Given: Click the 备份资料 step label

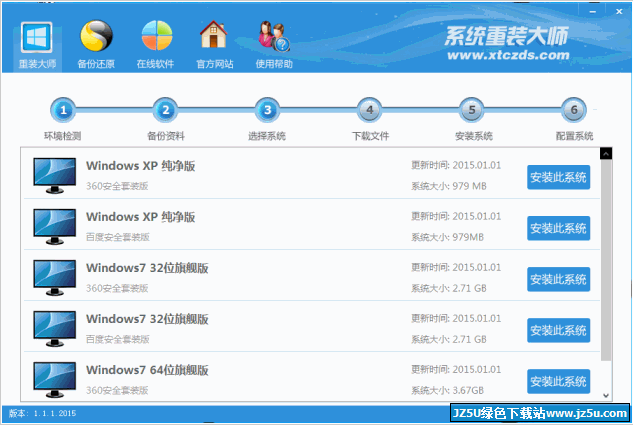Looking at the screenshot, I should (x=166, y=136).
